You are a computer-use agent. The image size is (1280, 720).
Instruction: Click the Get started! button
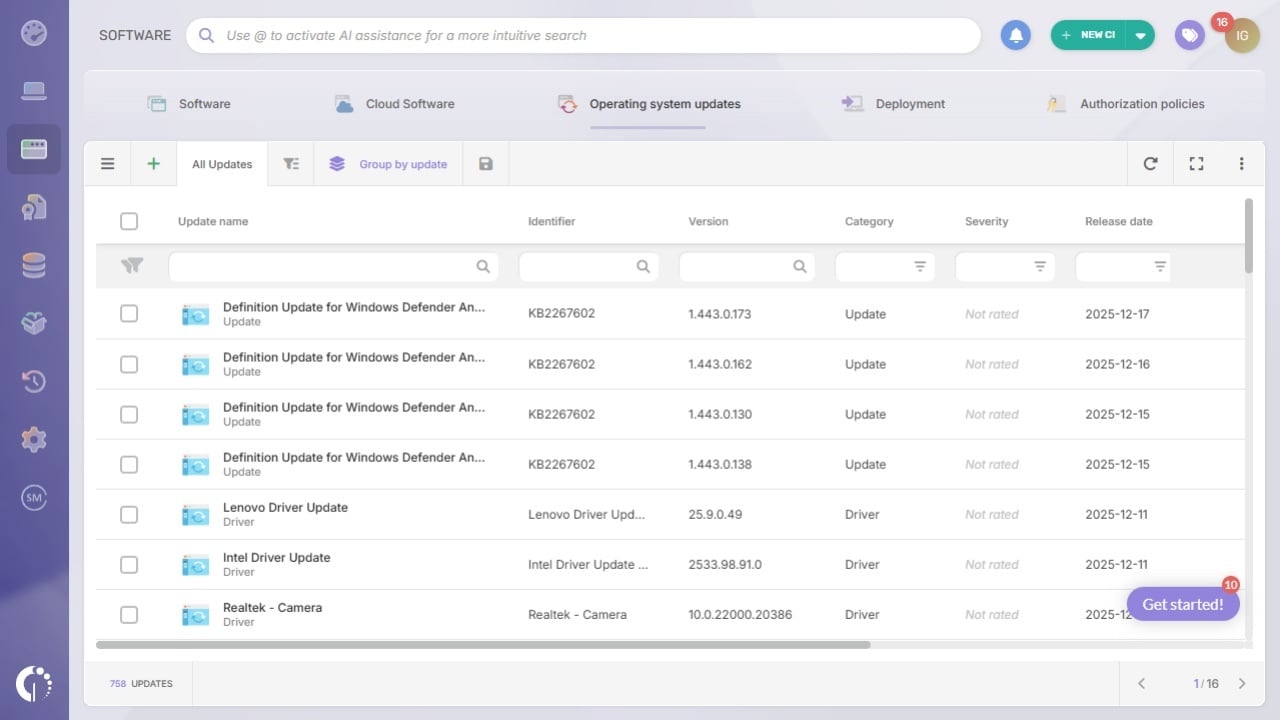click(x=1183, y=604)
